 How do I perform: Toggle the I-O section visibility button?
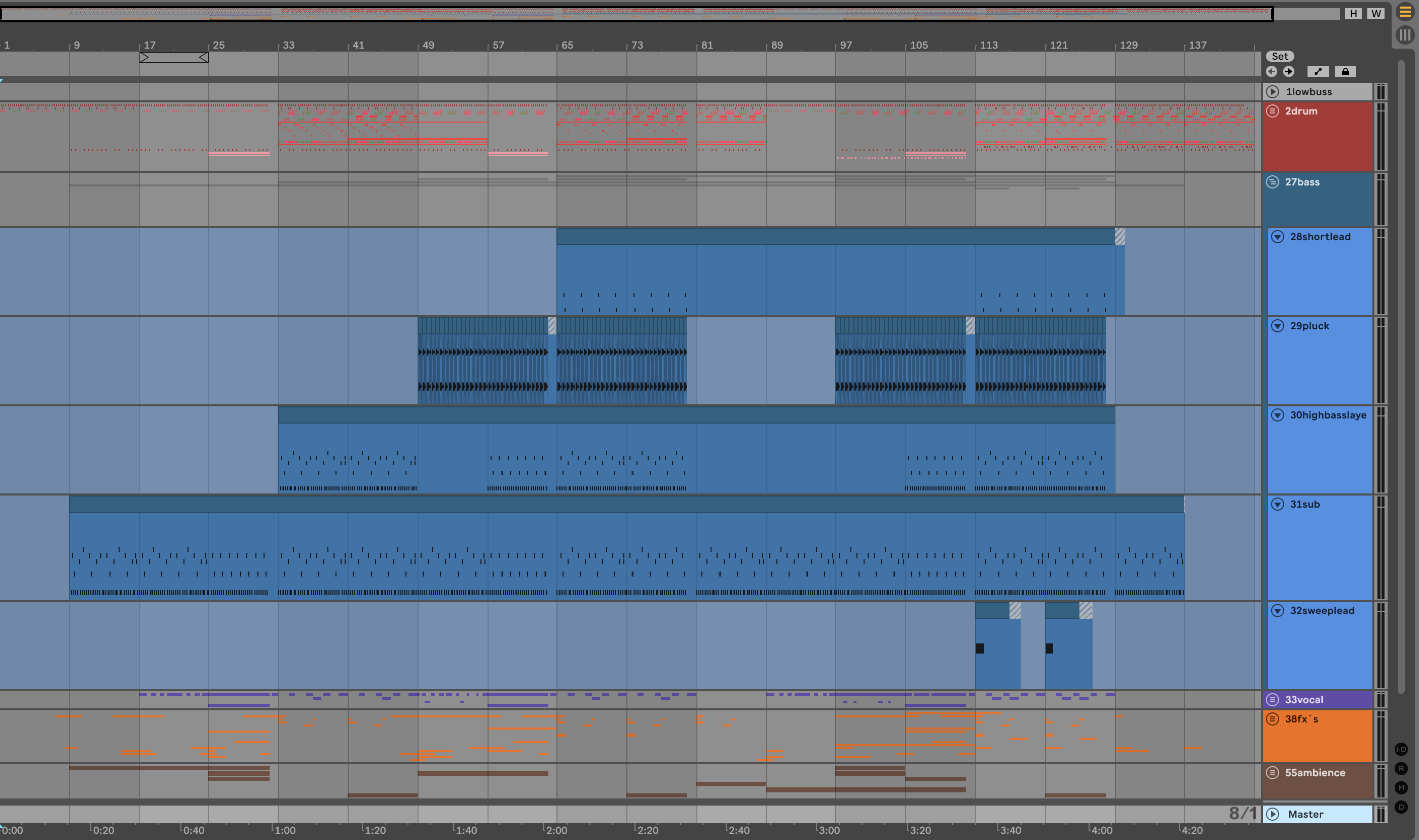point(1401,749)
